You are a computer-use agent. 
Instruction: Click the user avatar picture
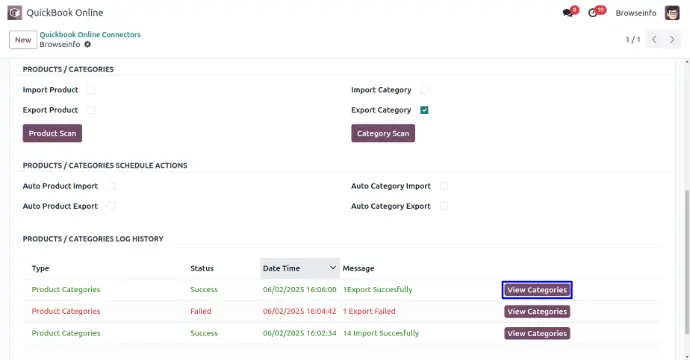click(x=672, y=13)
